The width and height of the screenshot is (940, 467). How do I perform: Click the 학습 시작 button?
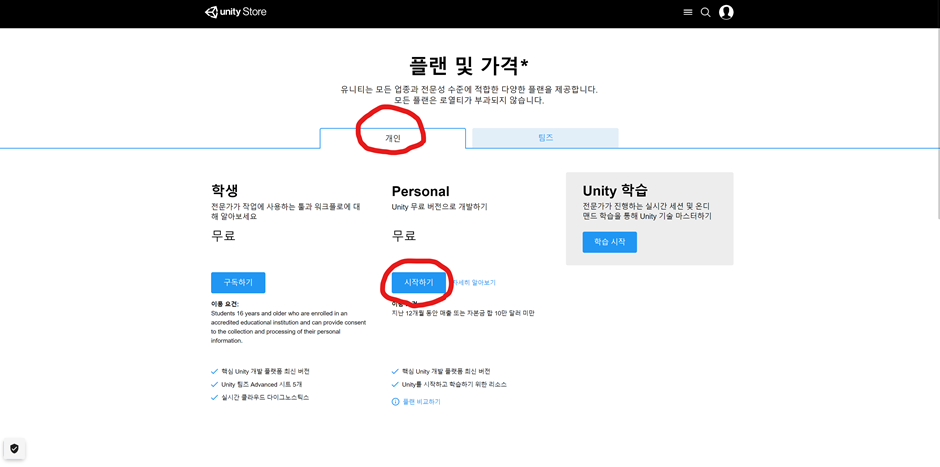coord(610,242)
